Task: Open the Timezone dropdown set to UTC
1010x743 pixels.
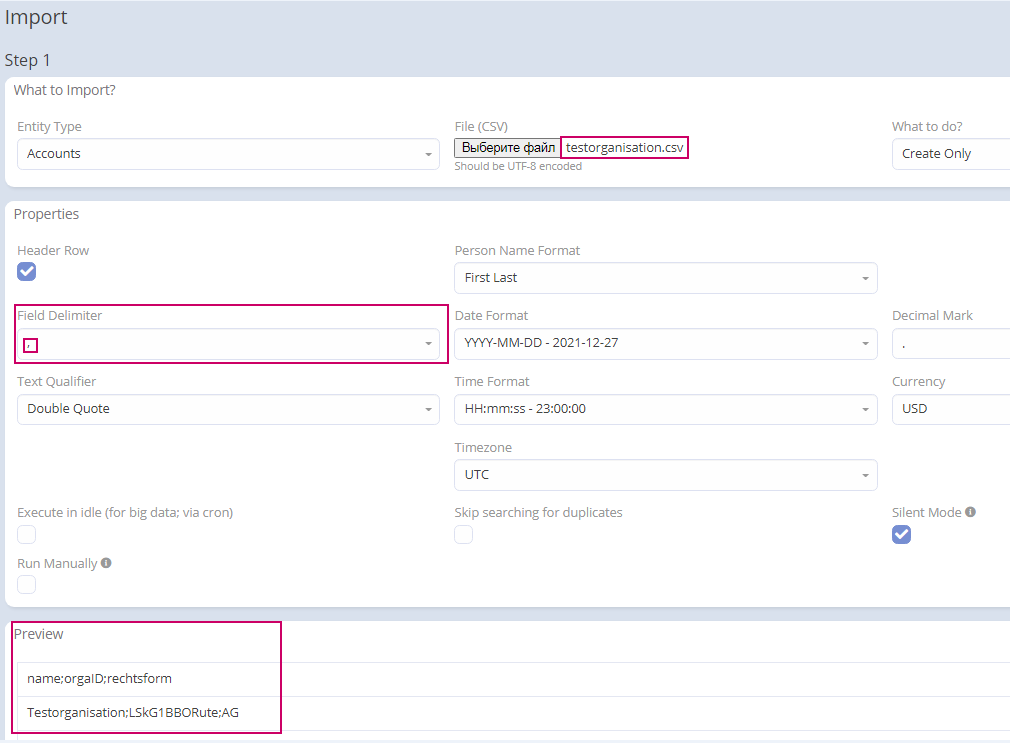Action: coord(665,475)
